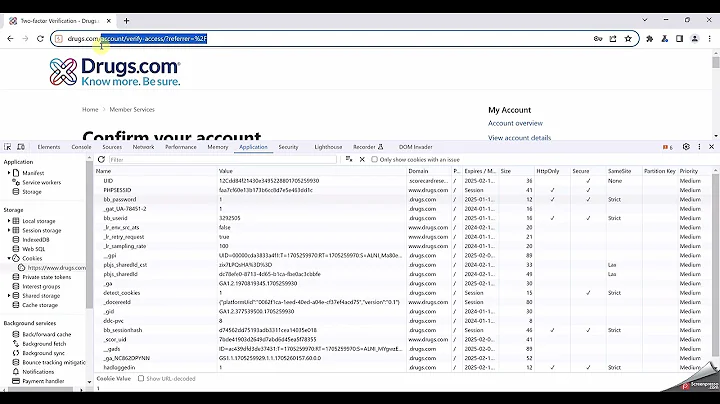Viewport: 720px width, 404px height.
Task: Open the Chrome profile avatar
Action: (695, 39)
